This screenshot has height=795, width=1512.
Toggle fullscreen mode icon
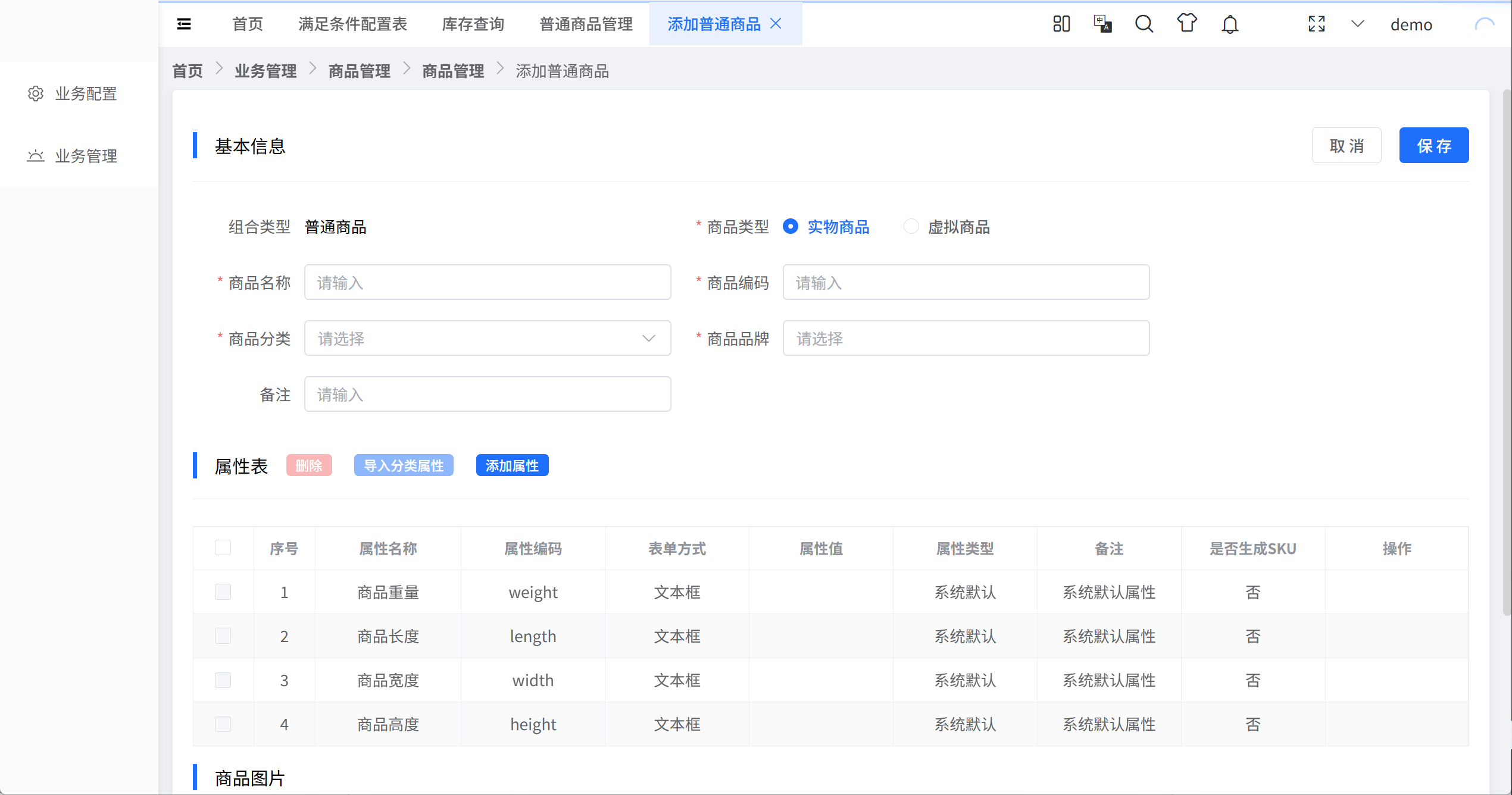tap(1317, 24)
